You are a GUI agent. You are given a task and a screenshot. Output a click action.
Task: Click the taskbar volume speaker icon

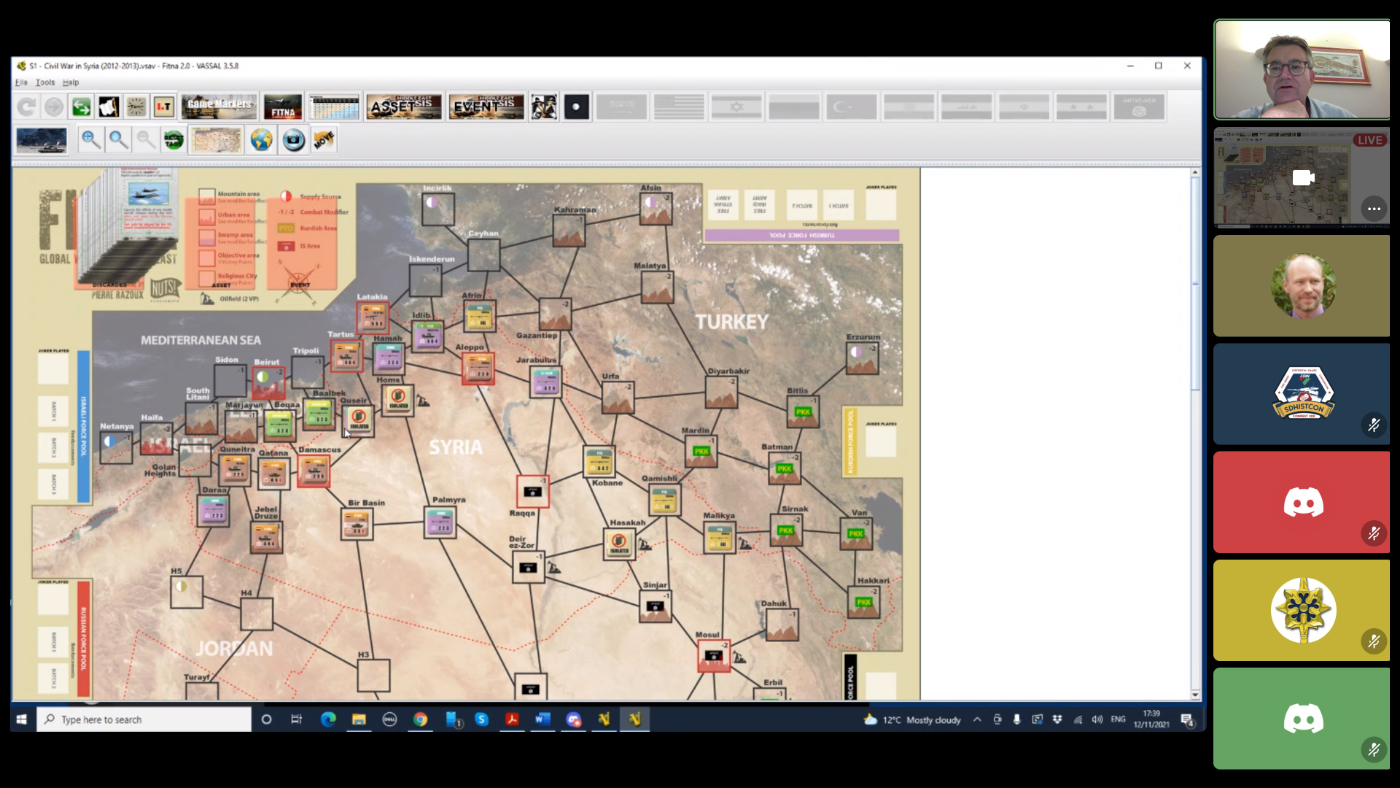(x=1097, y=719)
